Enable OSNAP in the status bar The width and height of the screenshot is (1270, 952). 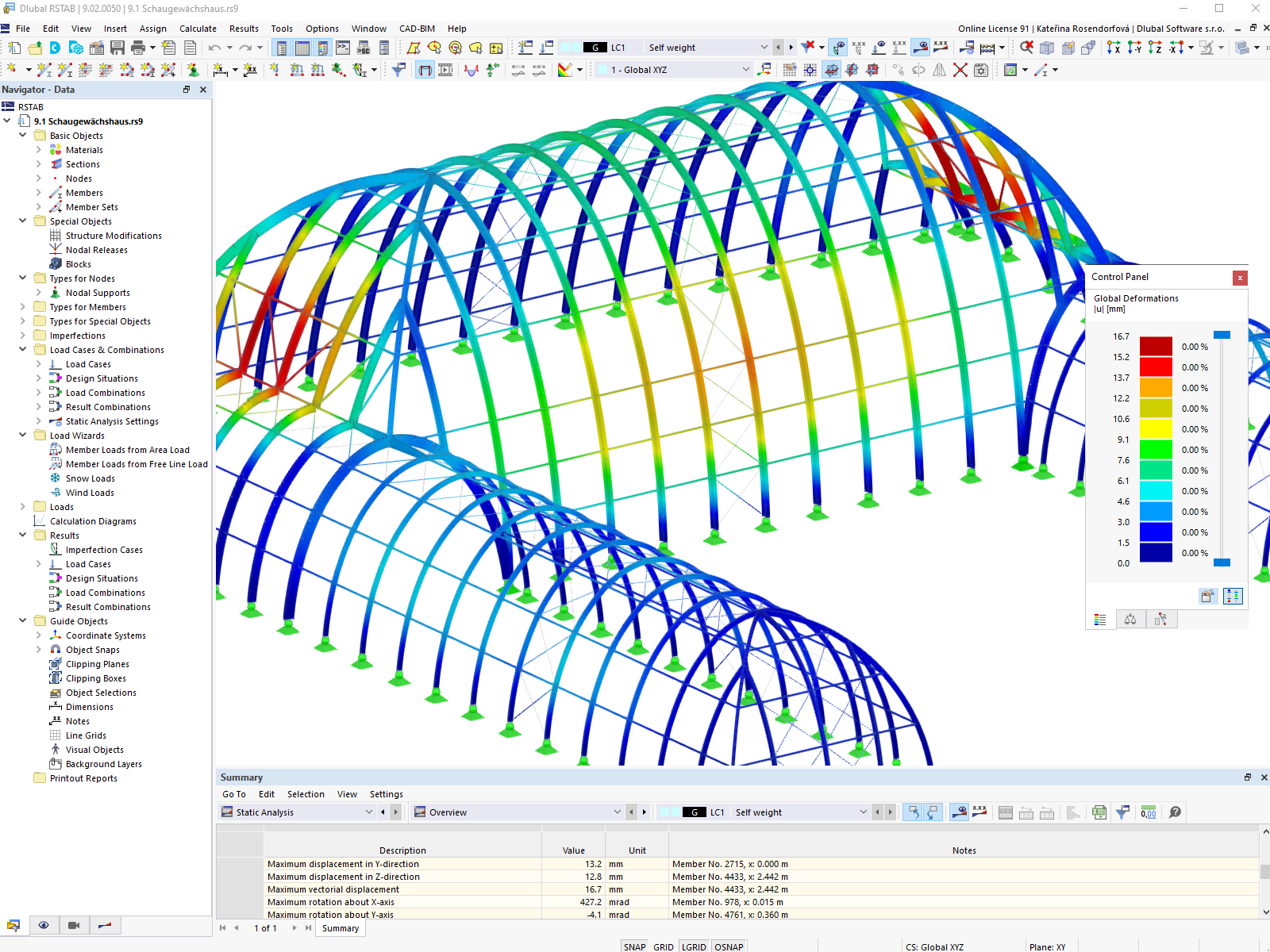[728, 946]
